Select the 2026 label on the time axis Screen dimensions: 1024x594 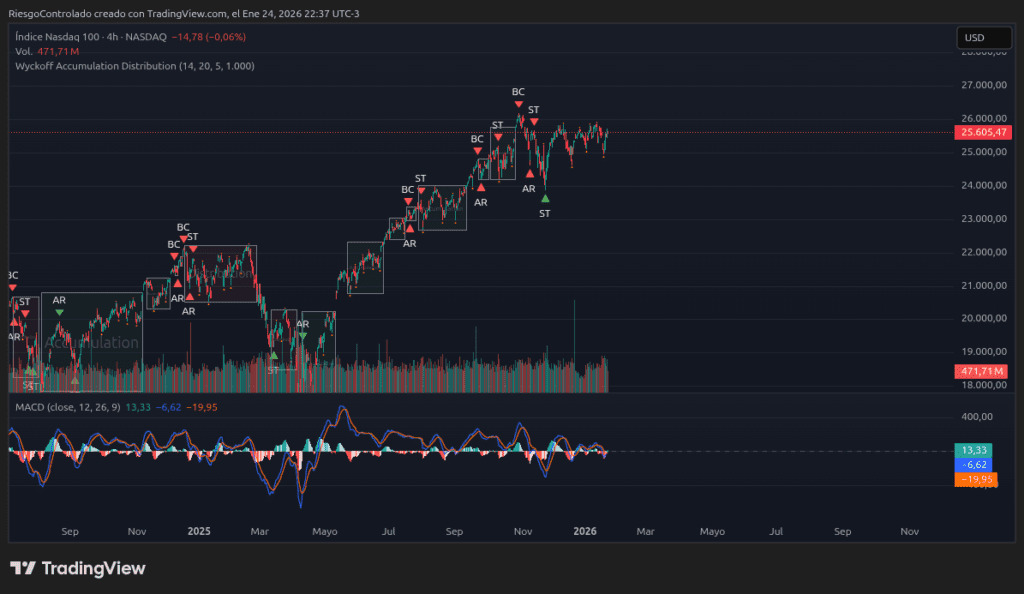pyautogui.click(x=585, y=532)
